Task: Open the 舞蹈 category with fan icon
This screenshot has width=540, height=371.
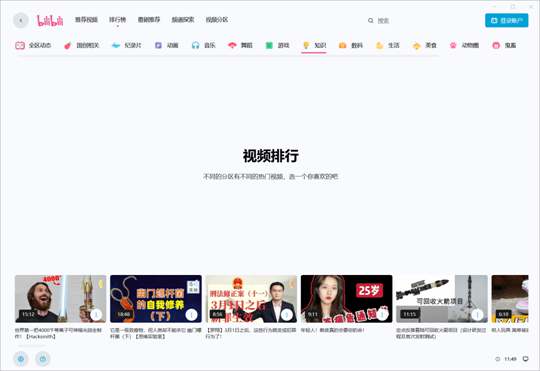Action: coord(240,45)
